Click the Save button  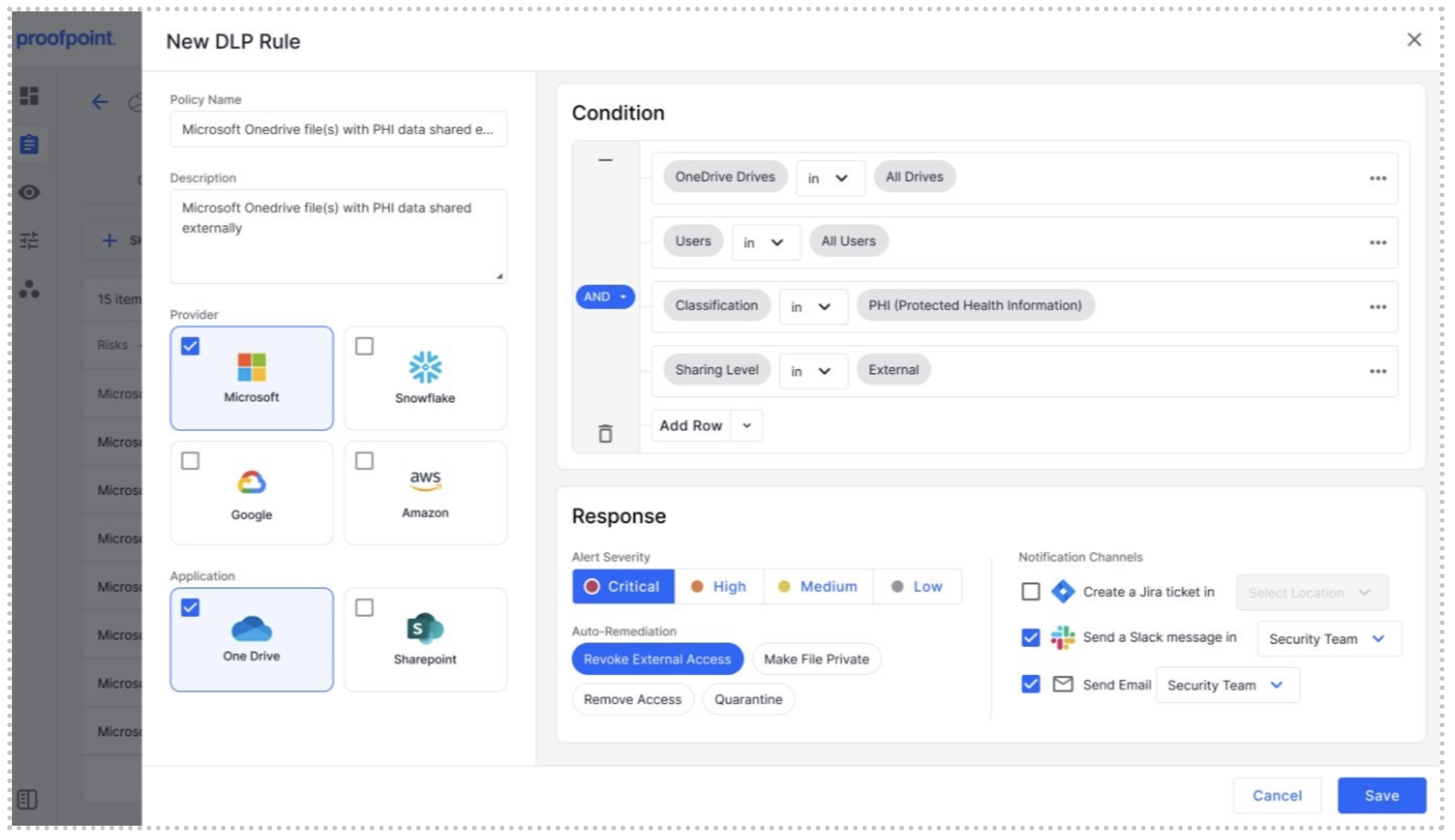(1381, 795)
